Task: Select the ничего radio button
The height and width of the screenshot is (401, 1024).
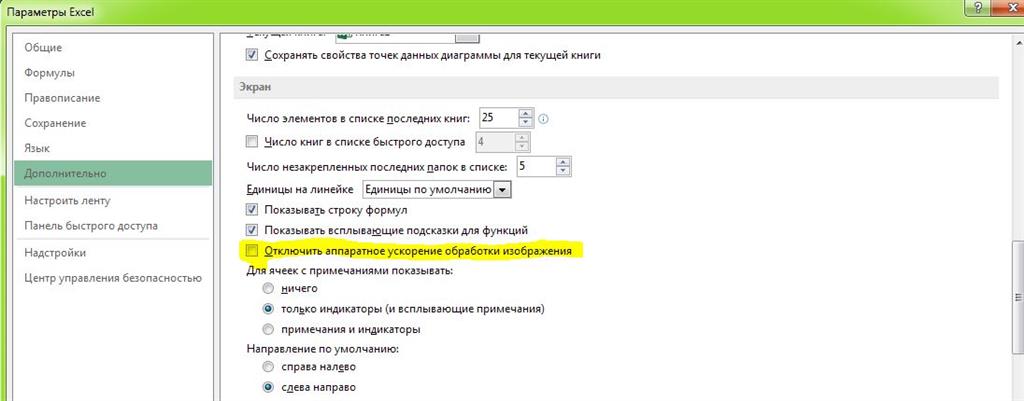Action: [x=268, y=289]
